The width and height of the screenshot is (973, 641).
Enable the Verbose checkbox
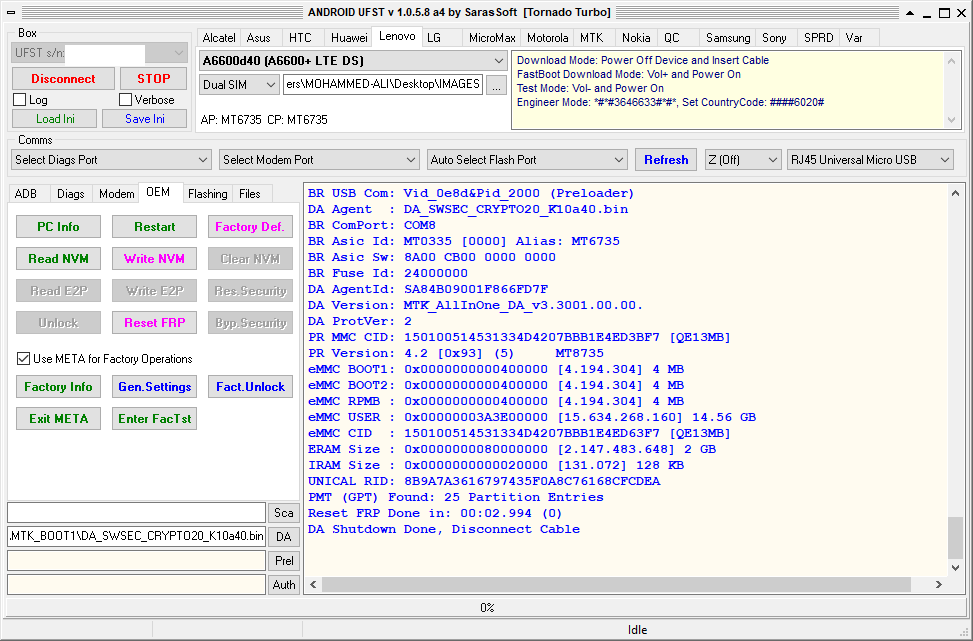tap(126, 100)
